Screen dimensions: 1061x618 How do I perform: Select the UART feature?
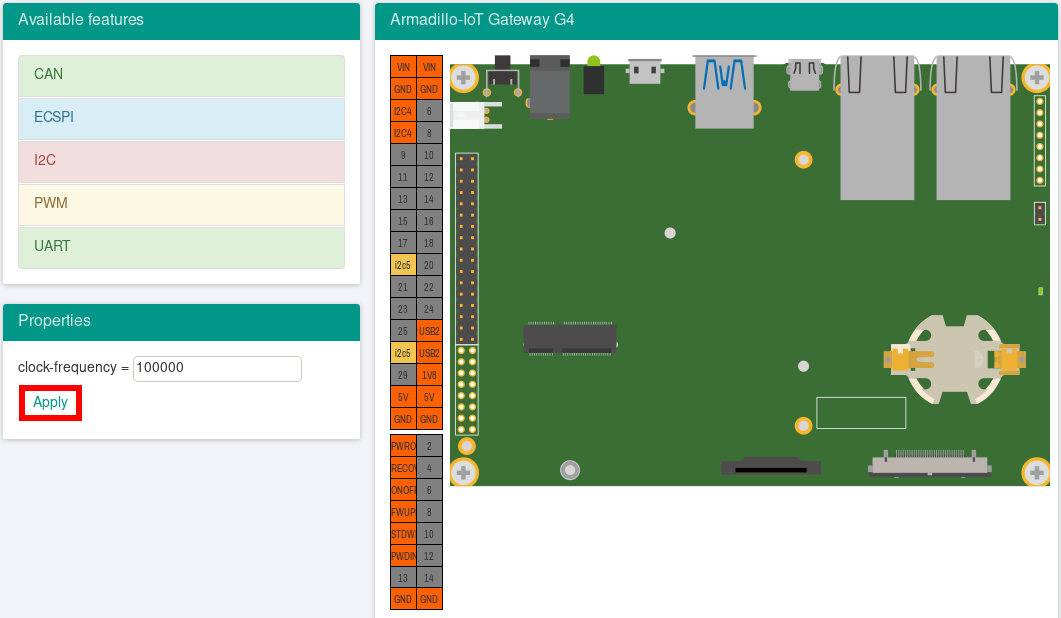pyautogui.click(x=181, y=247)
